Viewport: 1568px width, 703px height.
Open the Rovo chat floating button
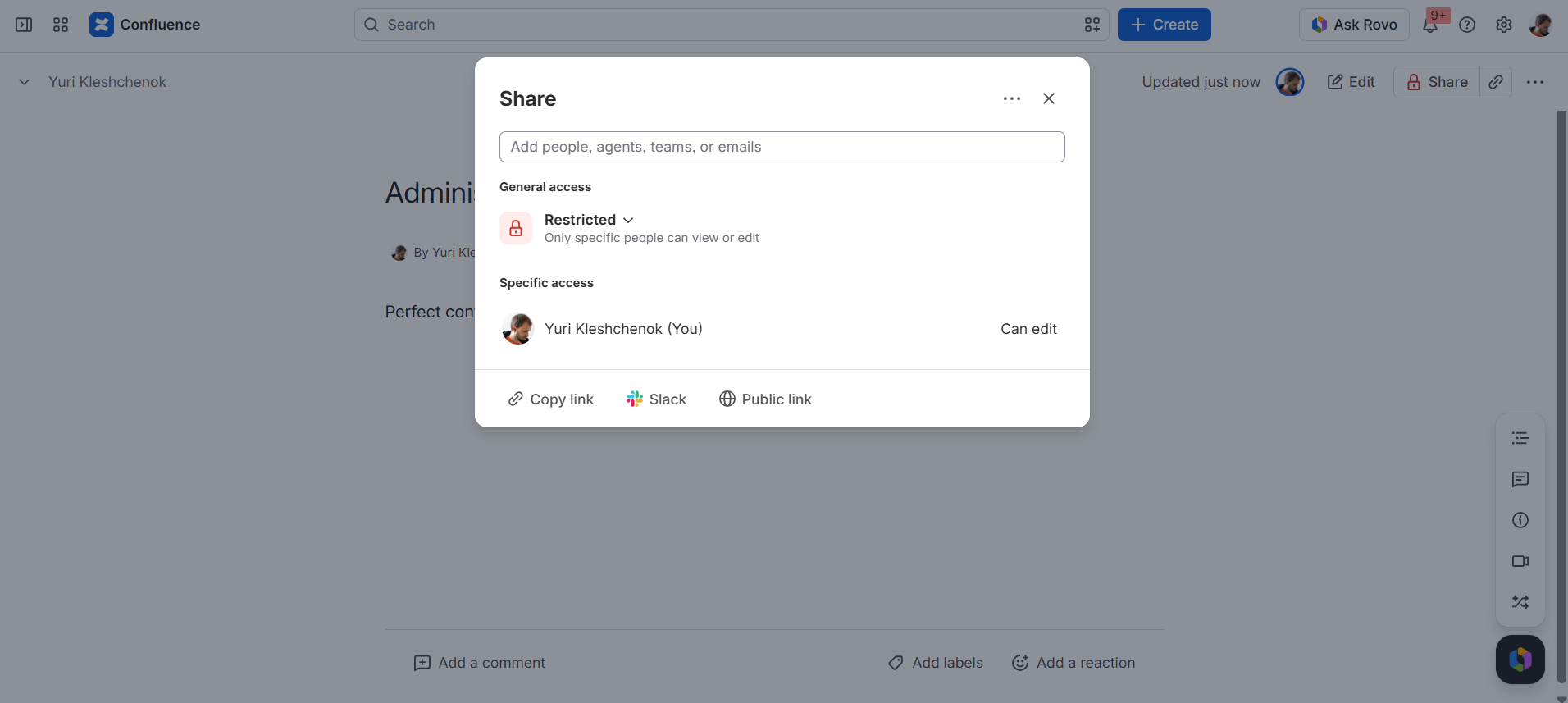point(1520,660)
